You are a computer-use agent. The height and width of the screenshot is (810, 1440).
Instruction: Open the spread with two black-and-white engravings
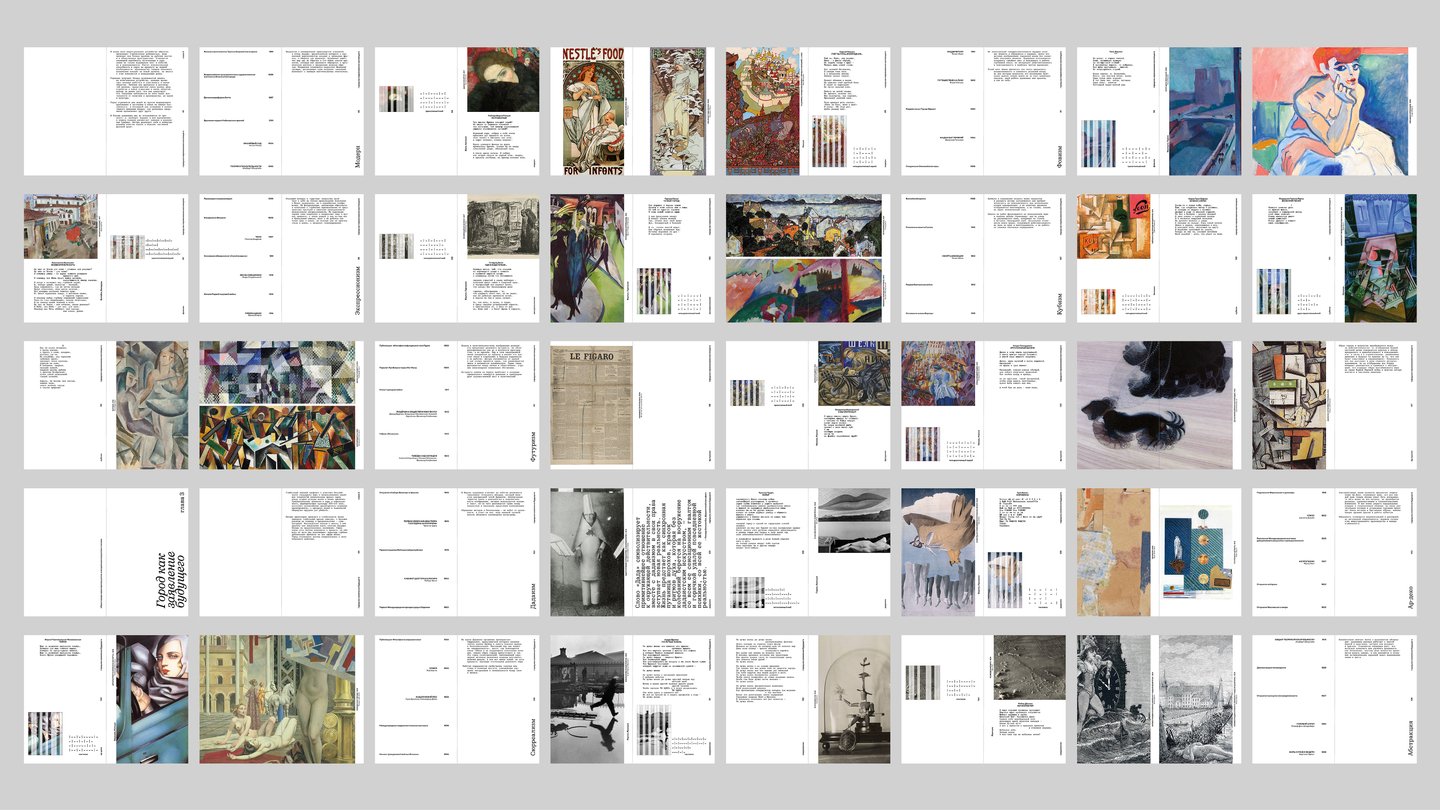tap(1159, 699)
